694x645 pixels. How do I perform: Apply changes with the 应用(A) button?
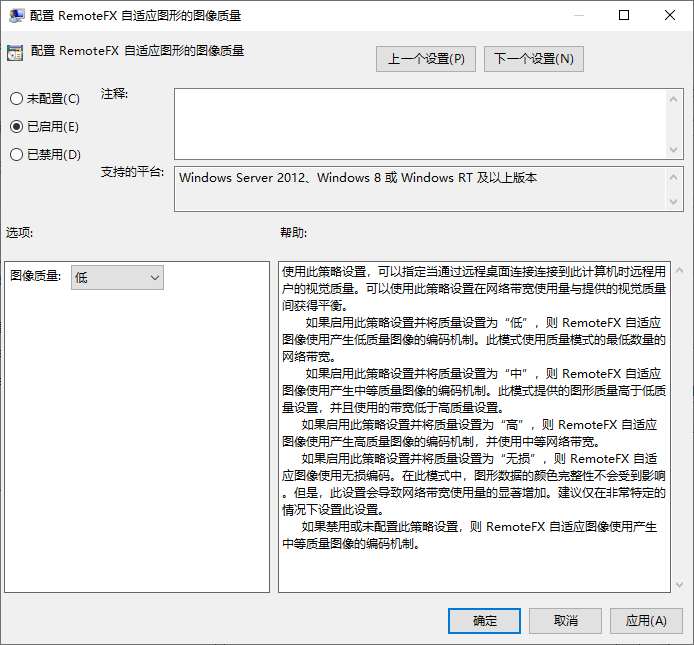click(x=646, y=621)
